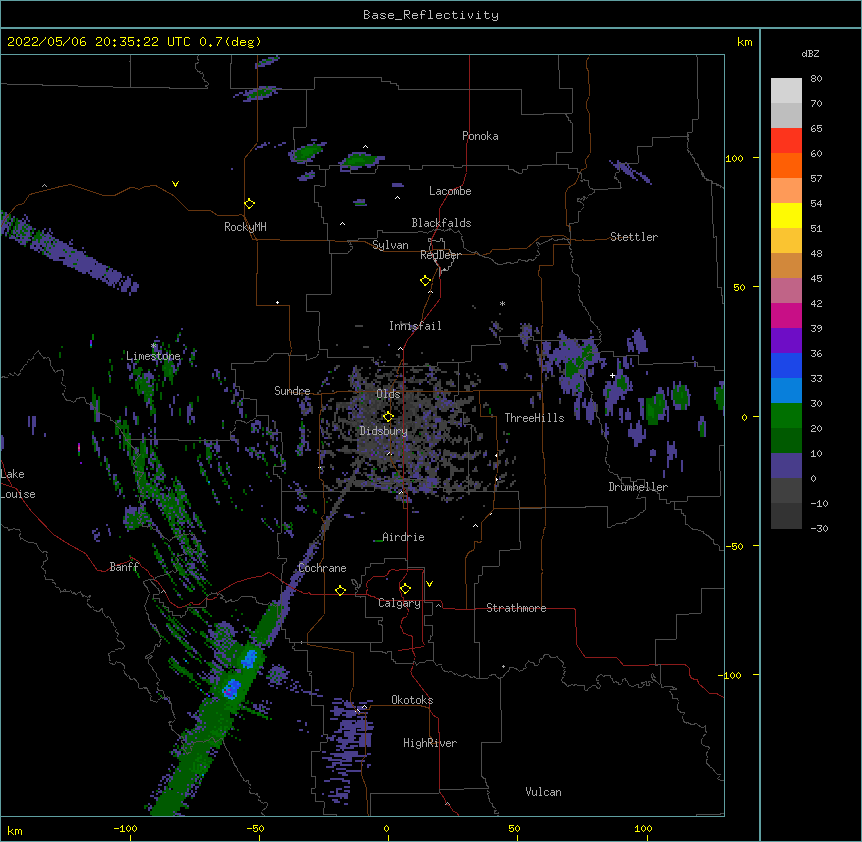Click the Airdrie label
Viewport: 862px width, 842px height.
coord(403,537)
